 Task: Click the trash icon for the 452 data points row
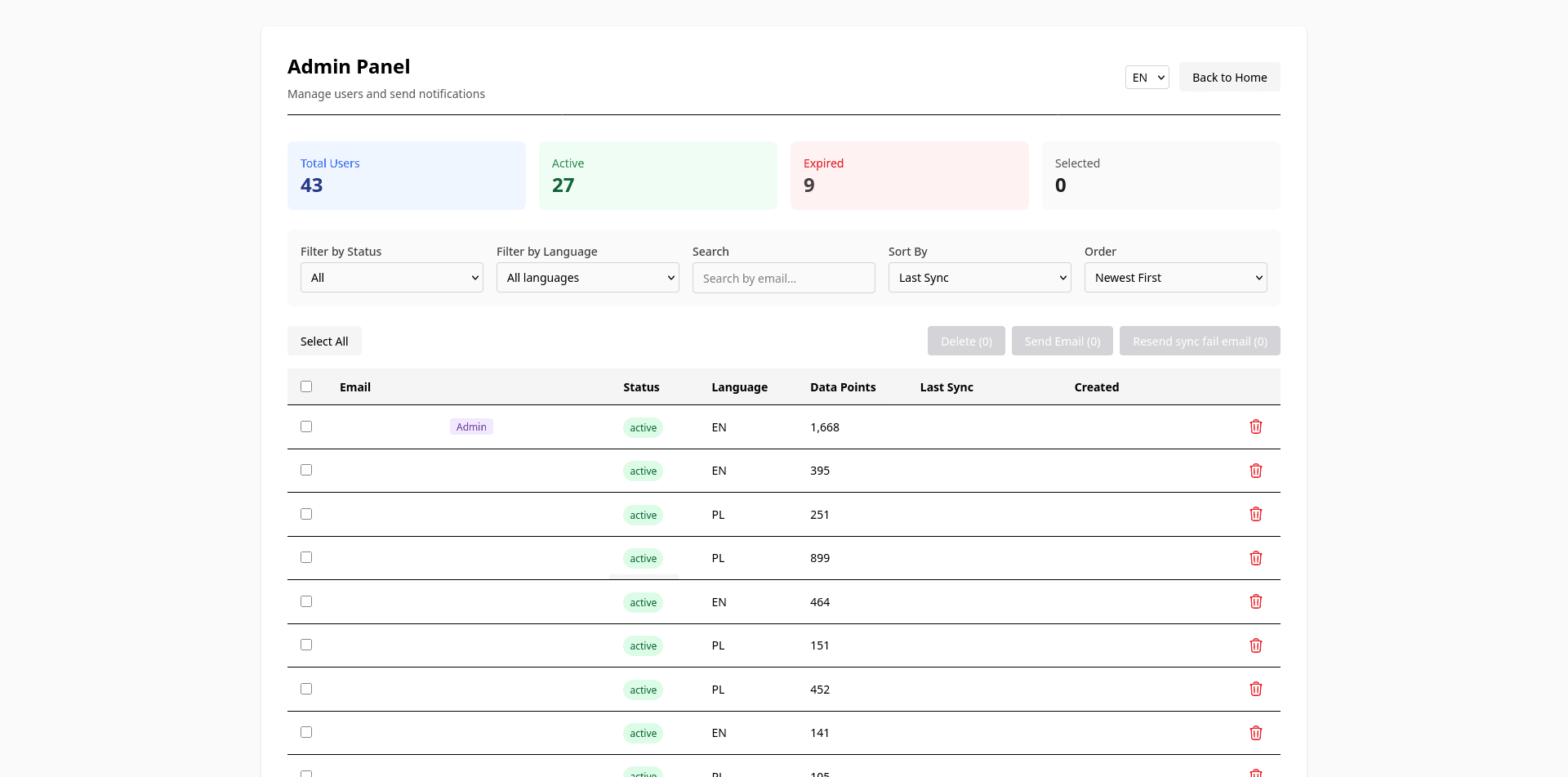pyautogui.click(x=1256, y=689)
